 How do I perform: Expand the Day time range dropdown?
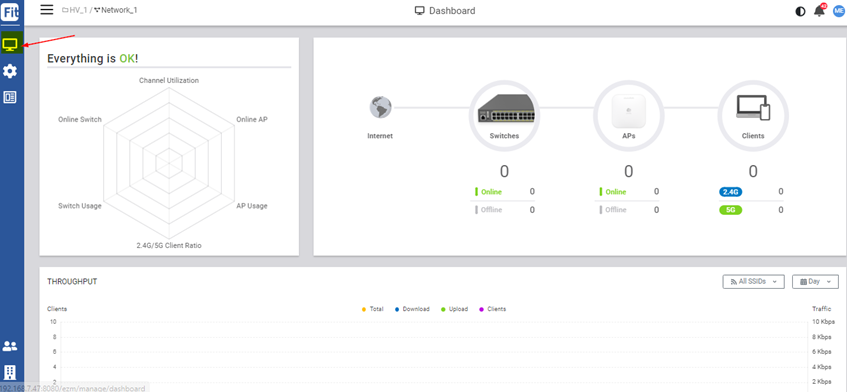coord(815,281)
